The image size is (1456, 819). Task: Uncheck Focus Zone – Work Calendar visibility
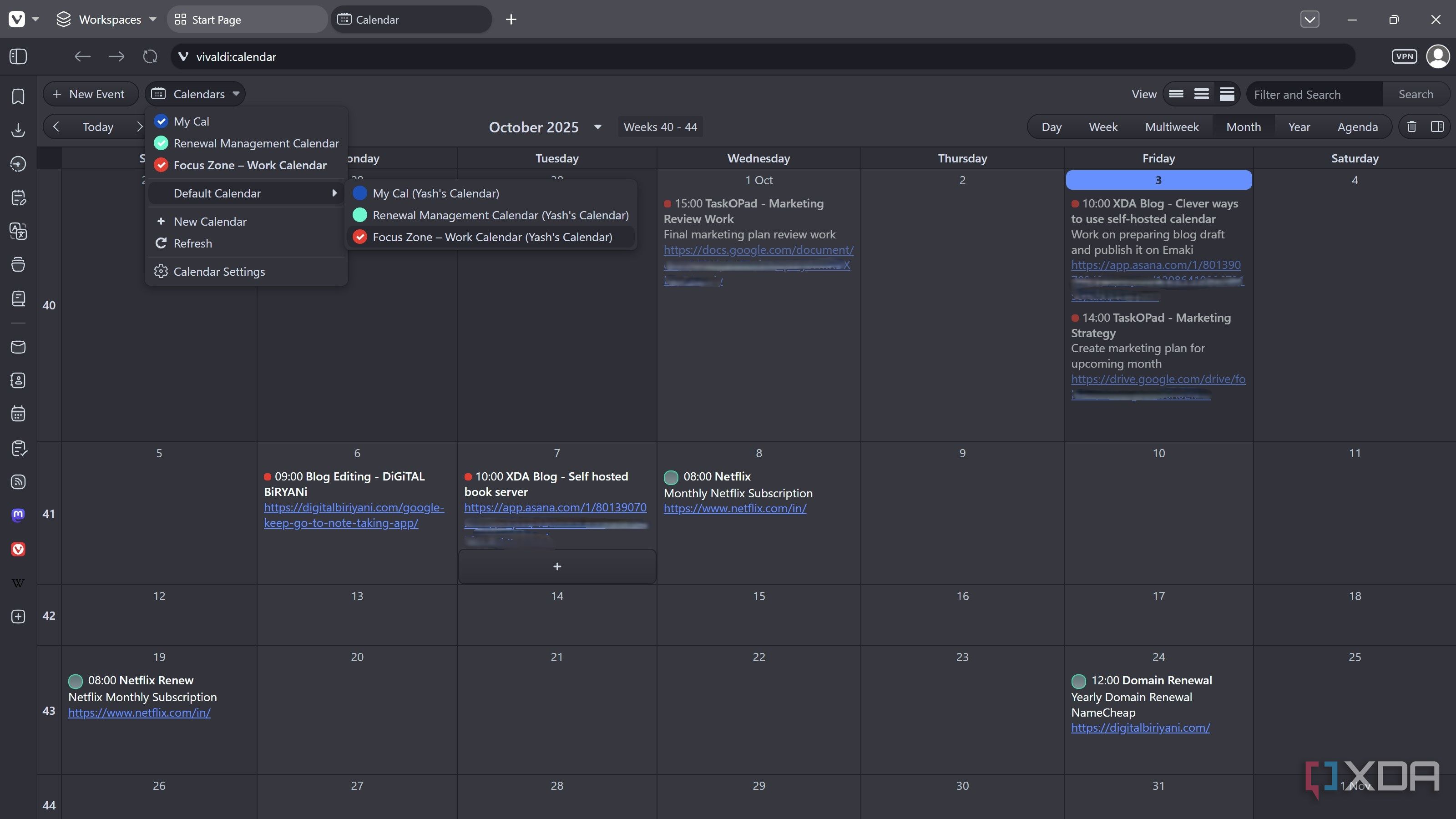[x=161, y=165]
